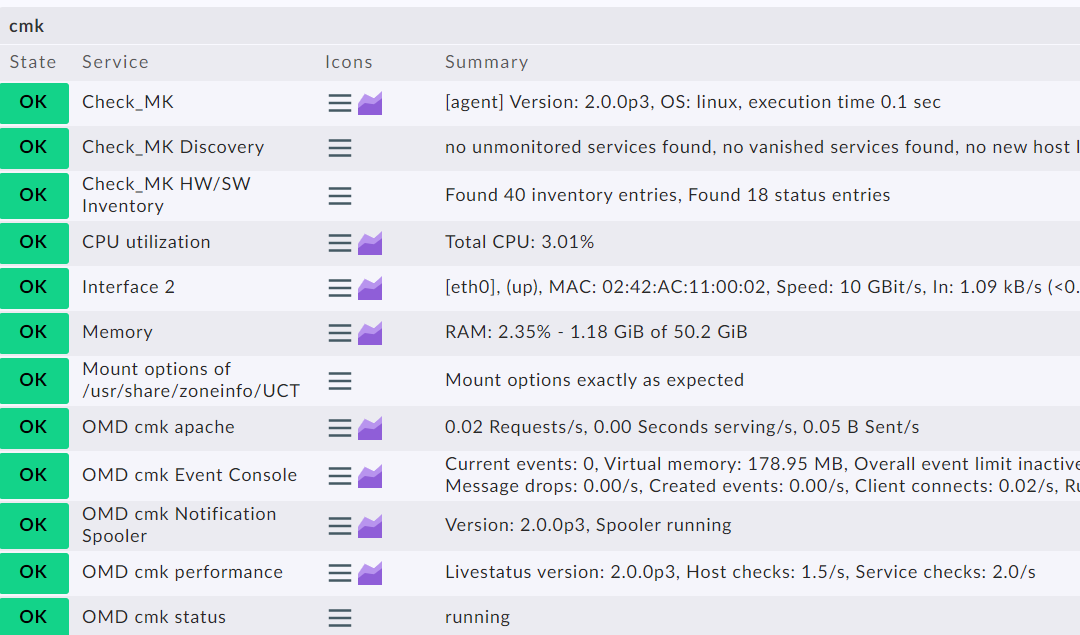Viewport: 1080px width, 635px height.
Task: Open action menu for Check_MK service
Action: click(x=340, y=103)
